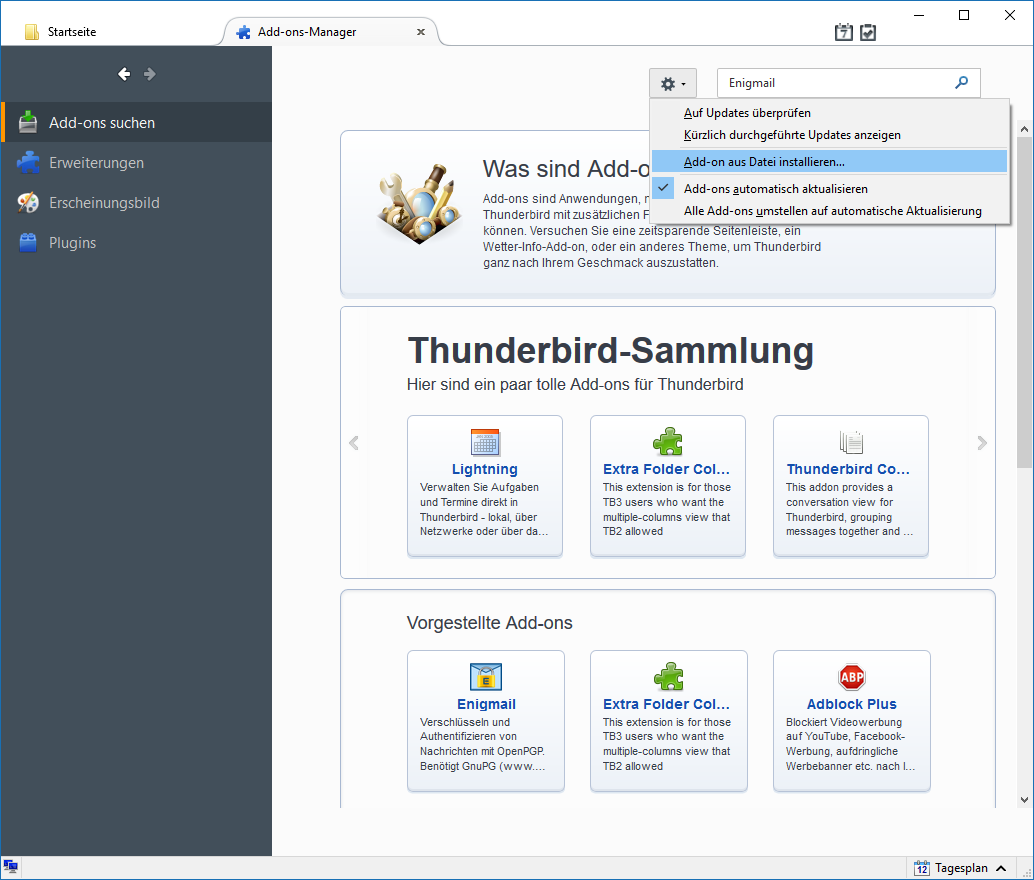Click the scrollbar down arrow
Viewport: 1034px width, 880px height.
coord(1024,800)
